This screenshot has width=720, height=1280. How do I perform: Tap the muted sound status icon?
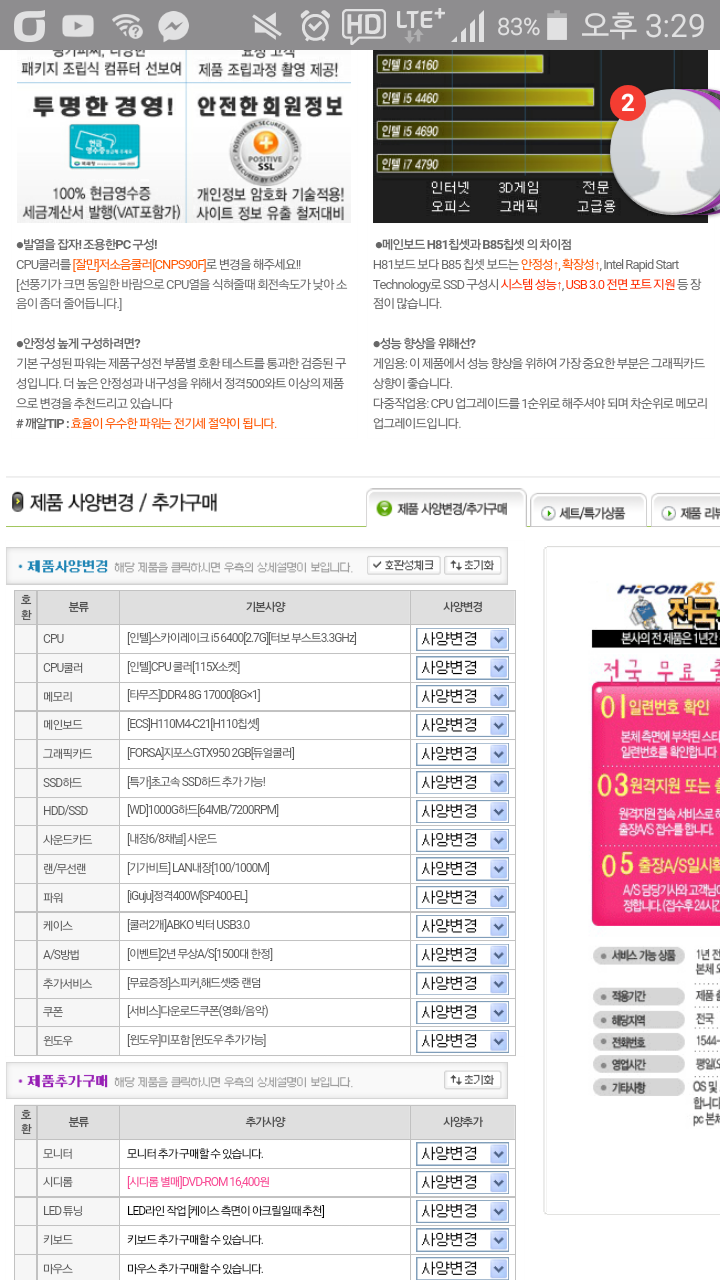tap(266, 25)
